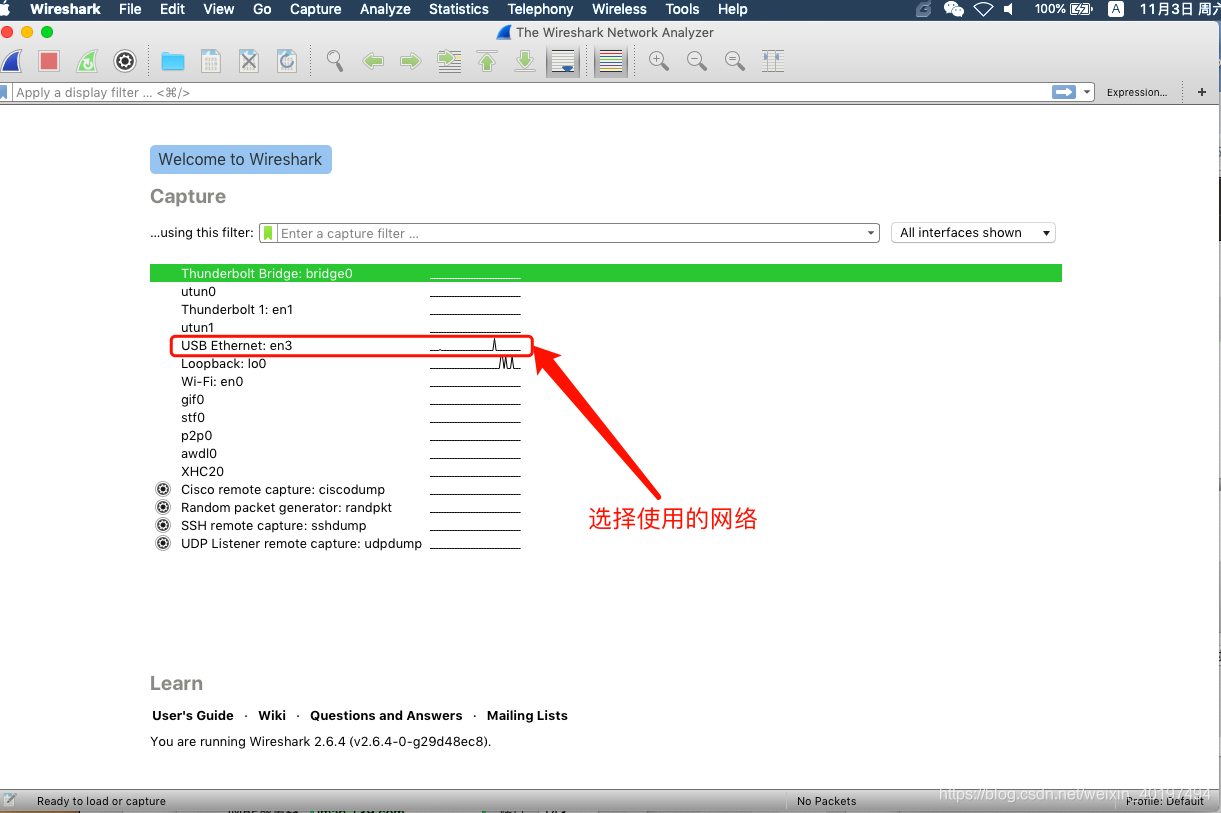Open the All interfaces shown dropdown
The width and height of the screenshot is (1221, 813).
[973, 233]
